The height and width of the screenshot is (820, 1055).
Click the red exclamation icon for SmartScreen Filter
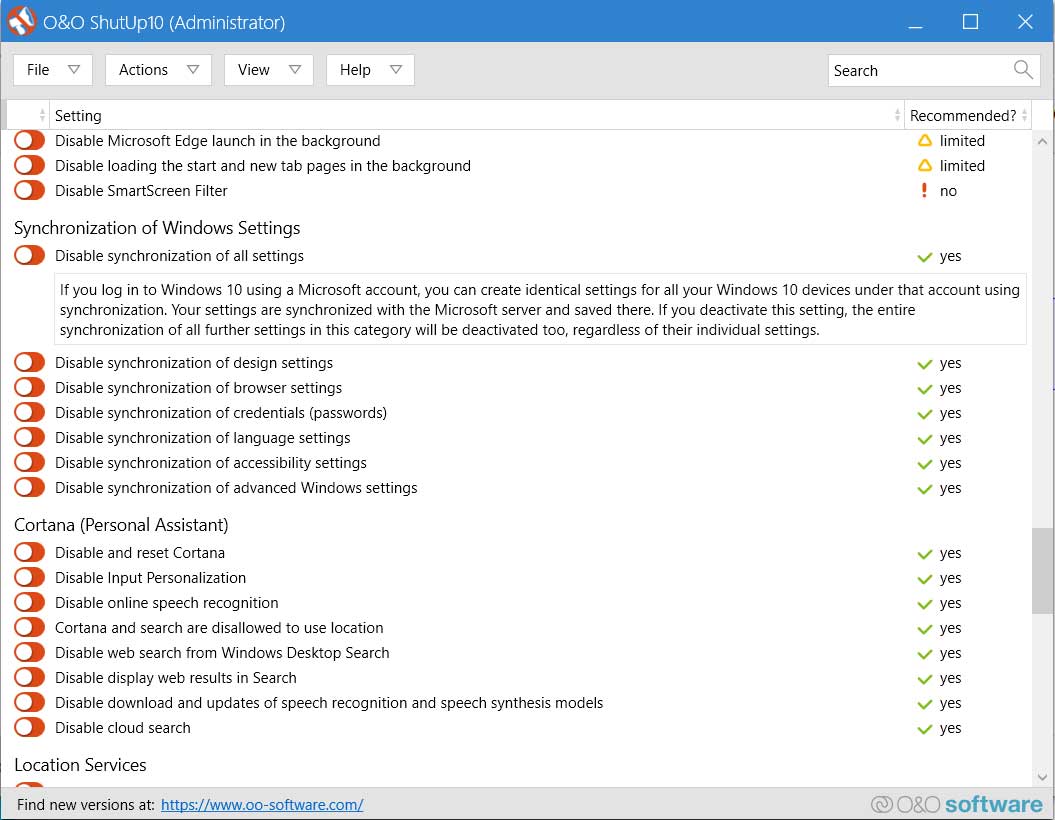coord(924,190)
